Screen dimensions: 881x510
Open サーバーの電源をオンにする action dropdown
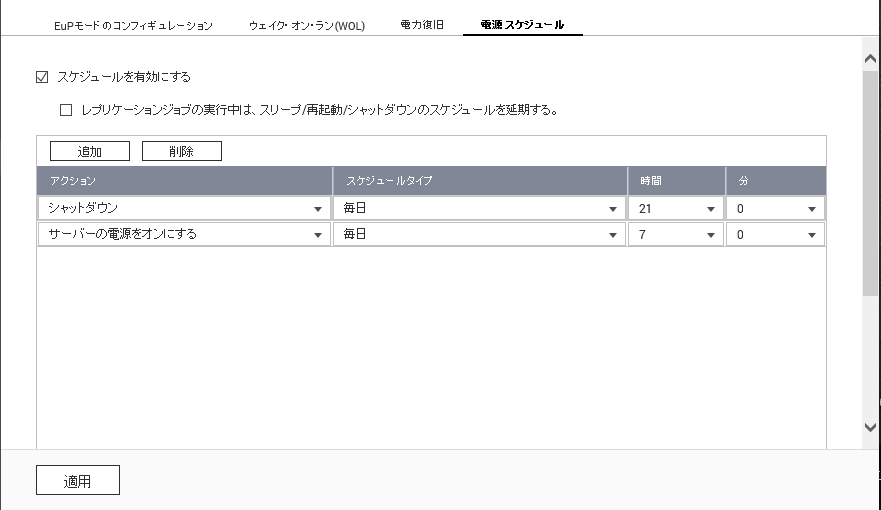tap(184, 234)
